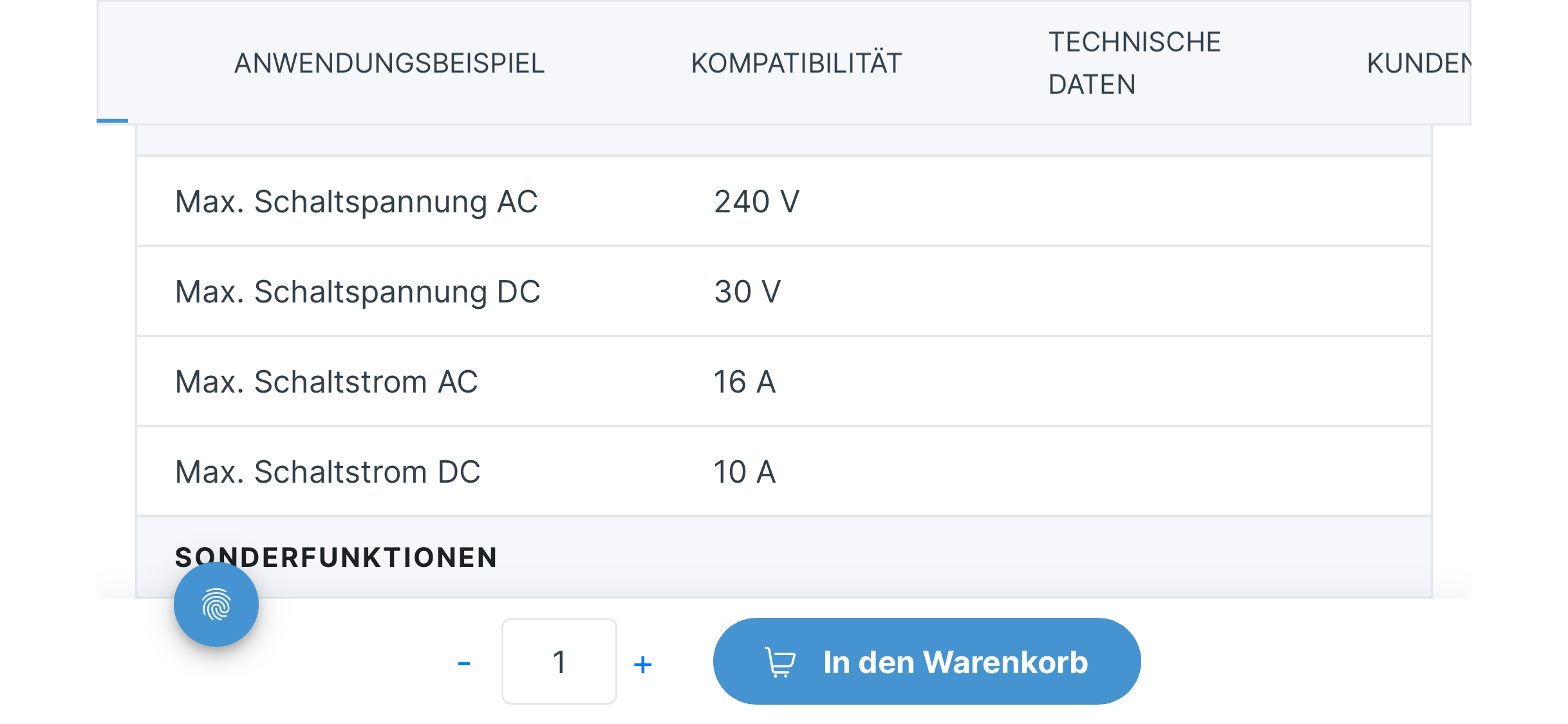The width and height of the screenshot is (1568, 724).
Task: Click the 16 A value
Action: tap(745, 382)
